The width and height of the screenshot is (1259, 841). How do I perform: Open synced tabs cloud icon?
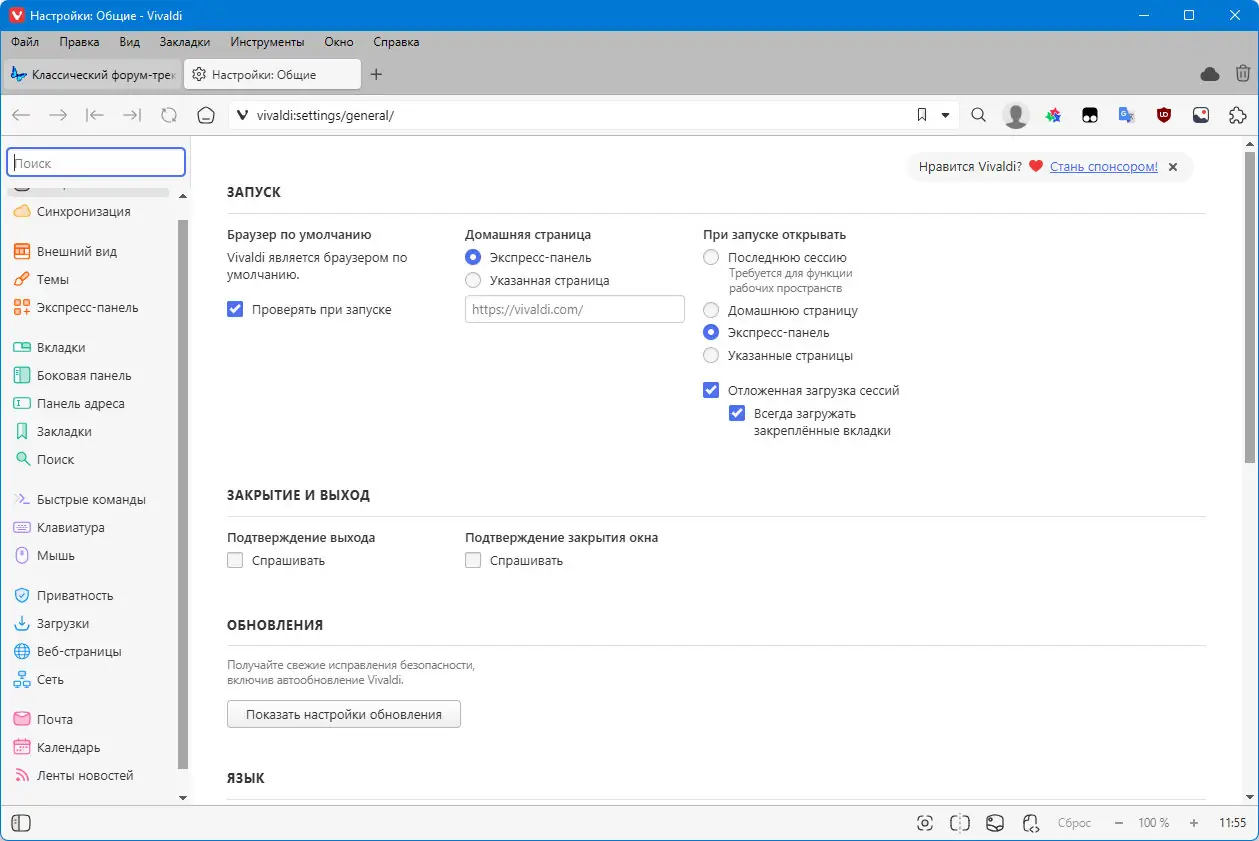[1209, 74]
